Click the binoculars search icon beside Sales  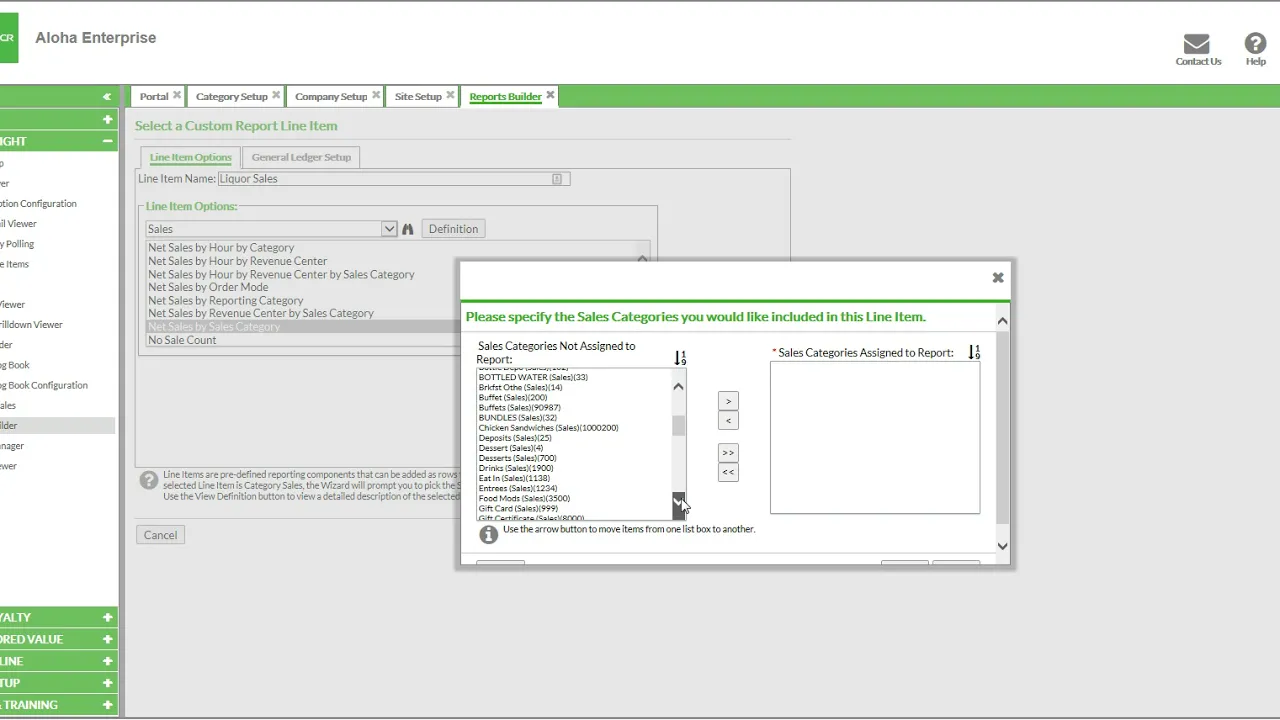click(x=408, y=229)
